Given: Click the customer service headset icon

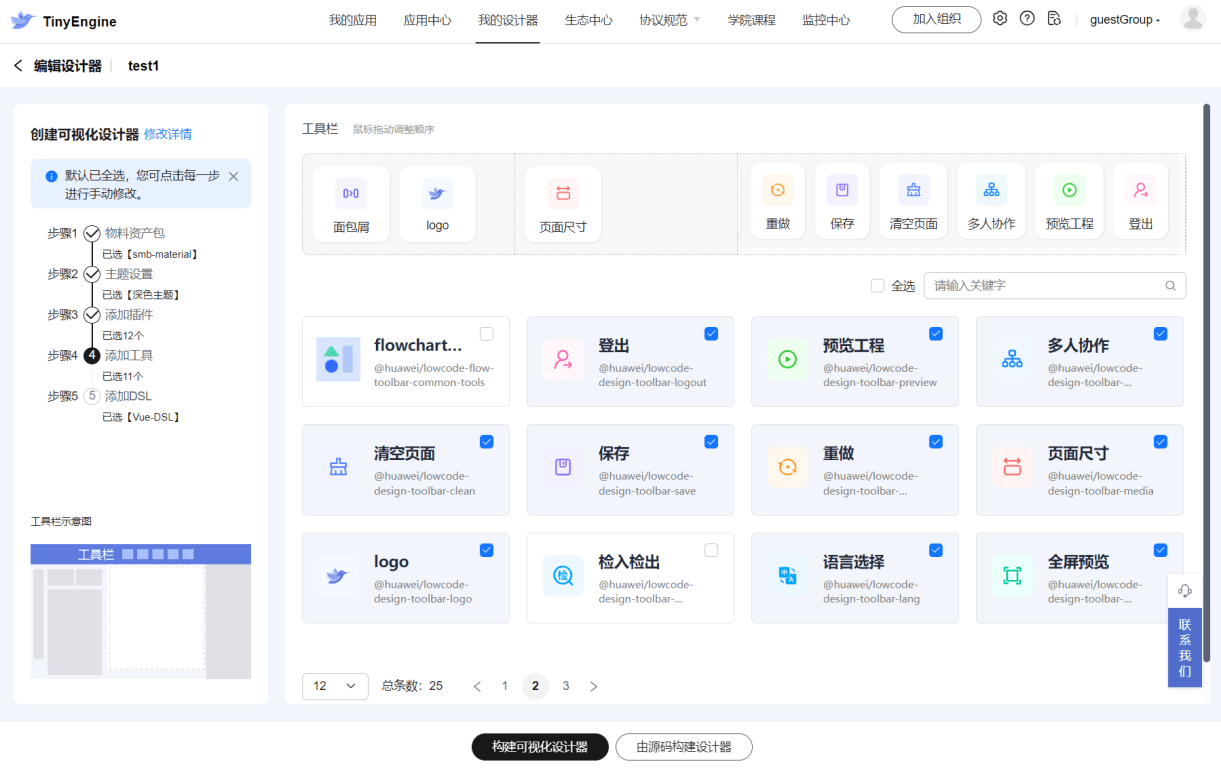Looking at the screenshot, I should (x=1185, y=590).
